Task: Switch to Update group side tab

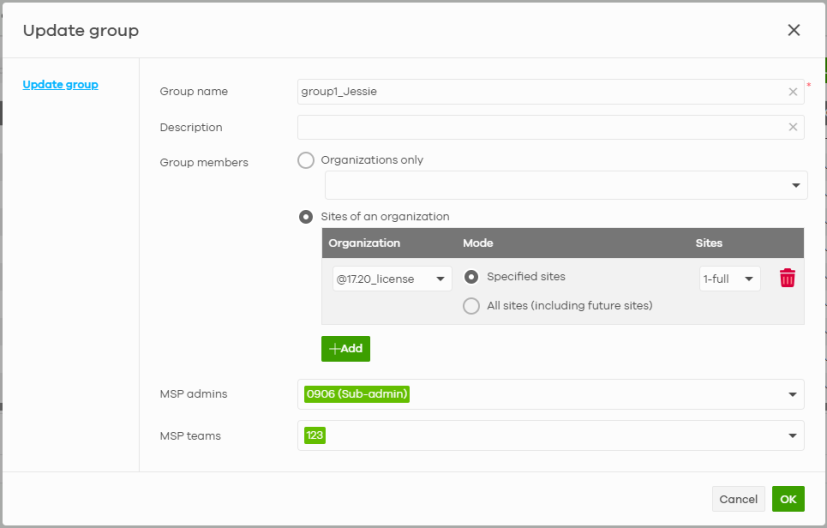Action: click(x=60, y=85)
